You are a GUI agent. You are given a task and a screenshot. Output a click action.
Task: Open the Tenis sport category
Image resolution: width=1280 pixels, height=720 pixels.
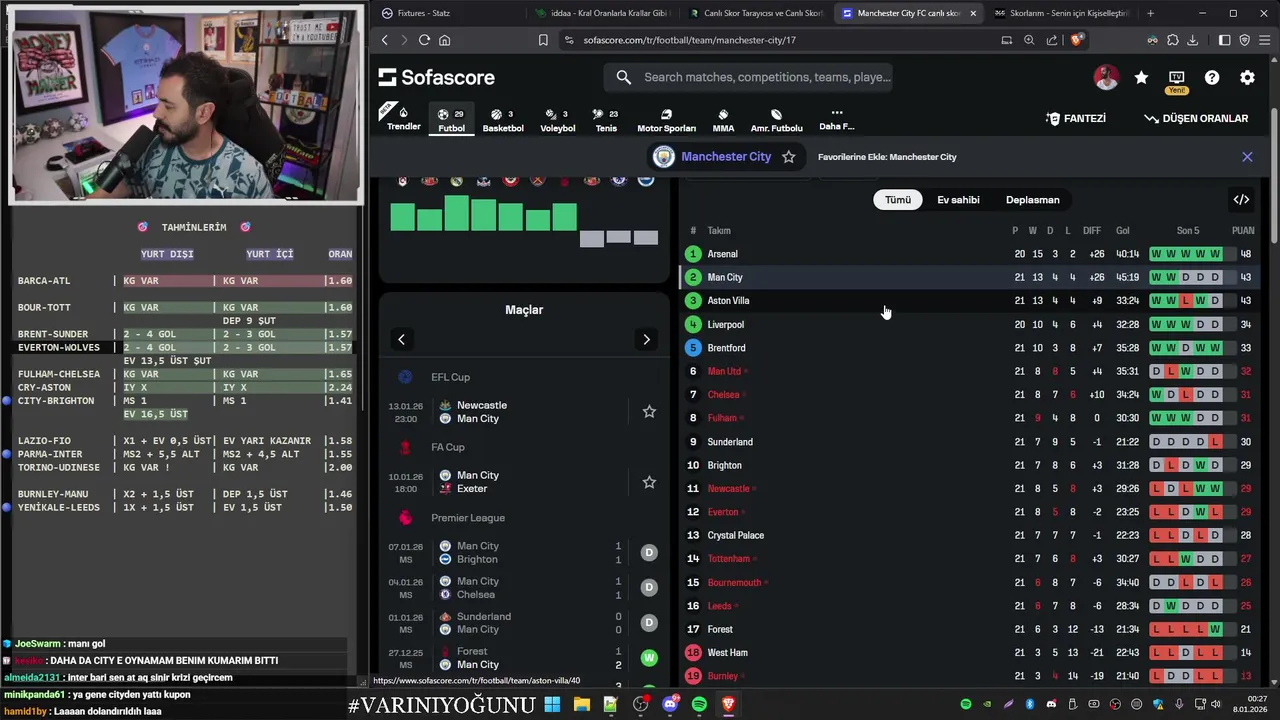point(606,120)
